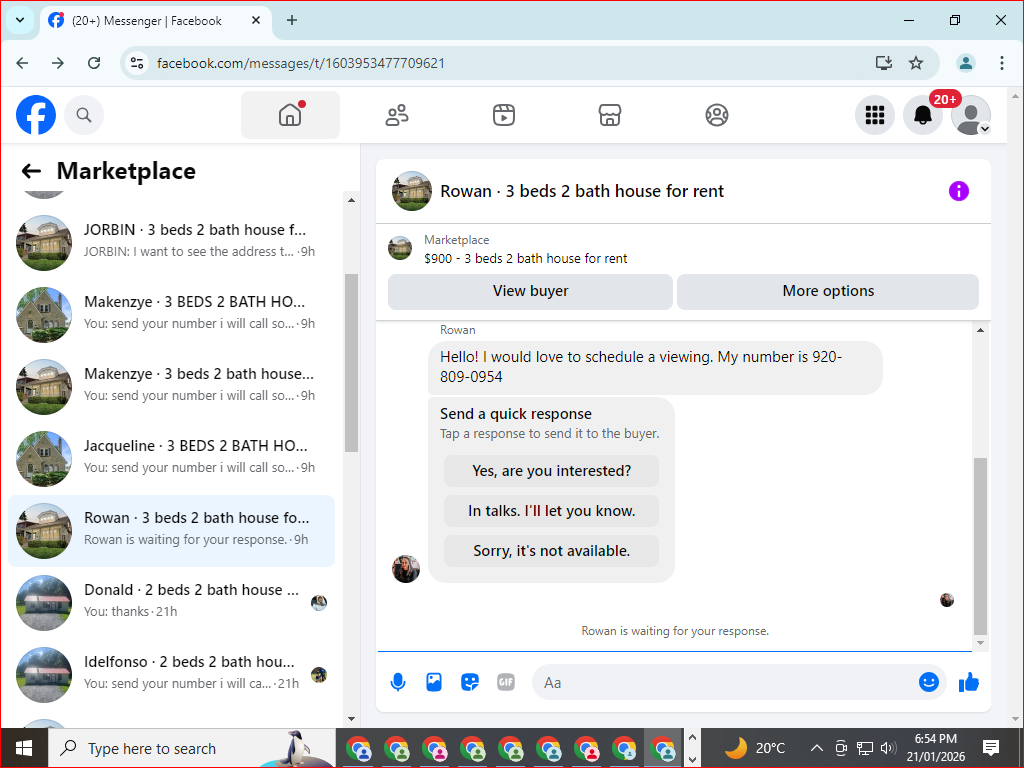This screenshot has height=768, width=1024.
Task: Open the taskbar clock showing 6:54 PM
Action: [935, 748]
